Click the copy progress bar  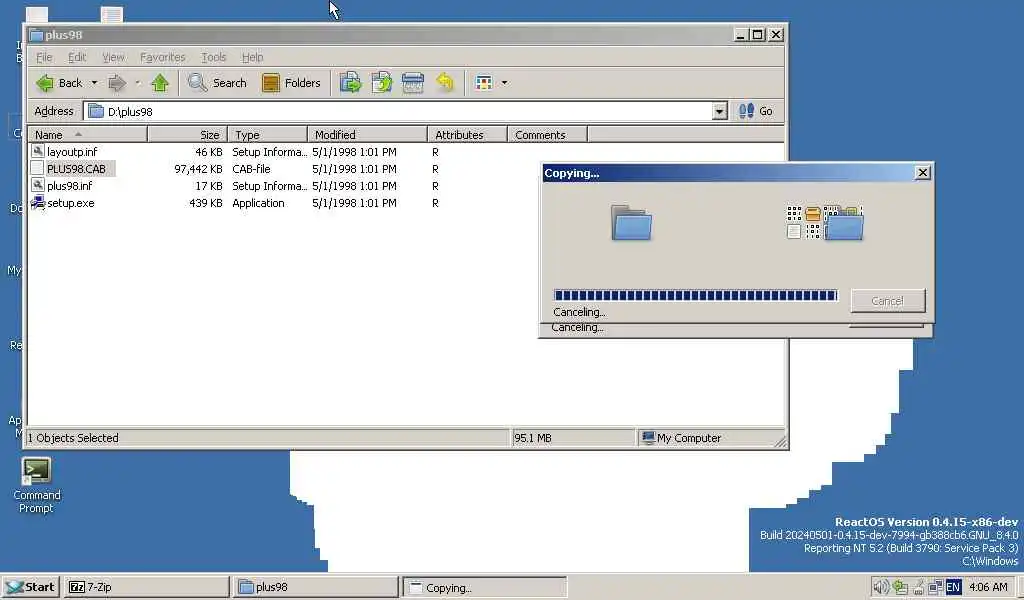[x=695, y=295]
